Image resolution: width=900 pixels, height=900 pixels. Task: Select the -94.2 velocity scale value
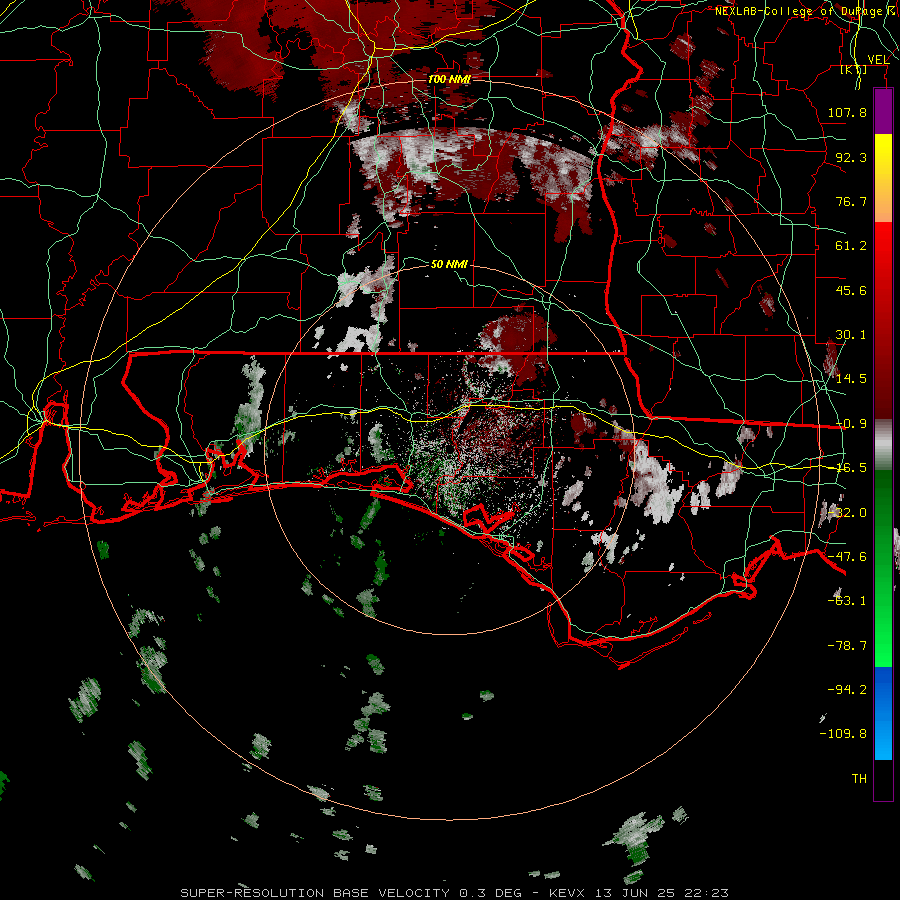pos(847,689)
